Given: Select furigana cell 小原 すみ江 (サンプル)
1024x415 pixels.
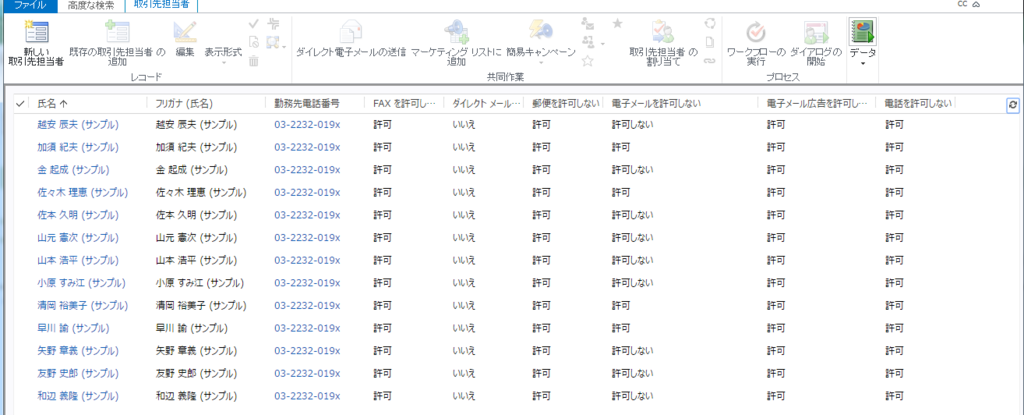Looking at the screenshot, I should 200,283.
